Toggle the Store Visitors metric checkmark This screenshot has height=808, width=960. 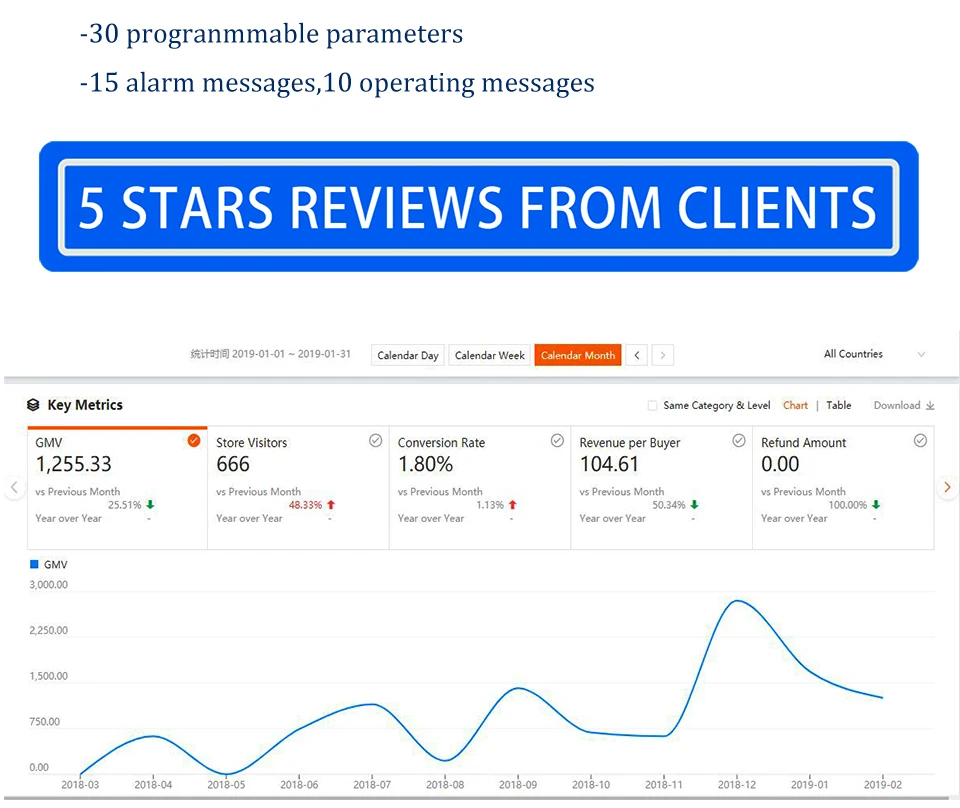[375, 441]
